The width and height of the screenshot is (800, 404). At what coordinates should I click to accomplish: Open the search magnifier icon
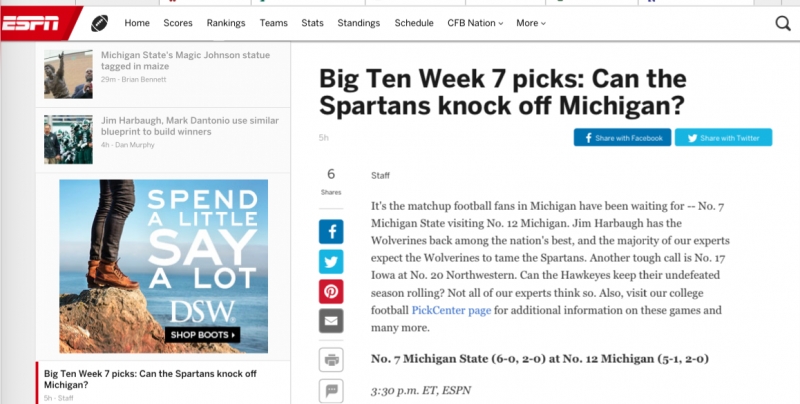pos(783,22)
